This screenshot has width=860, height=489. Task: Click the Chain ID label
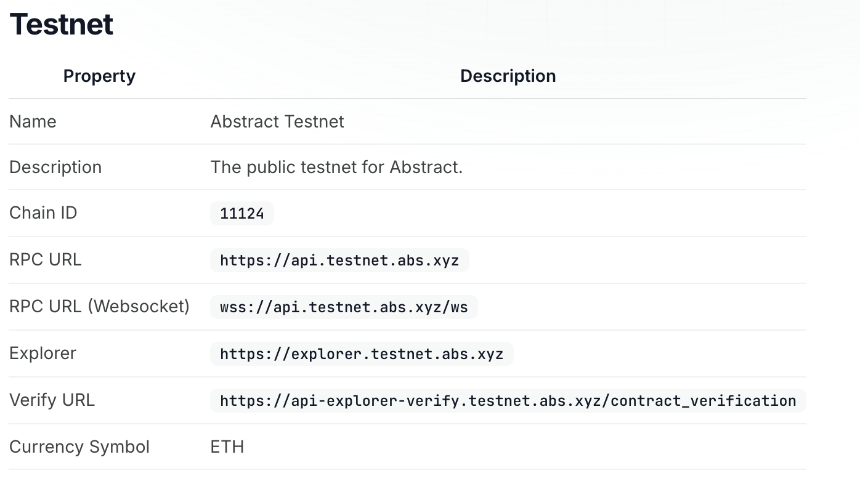(43, 213)
